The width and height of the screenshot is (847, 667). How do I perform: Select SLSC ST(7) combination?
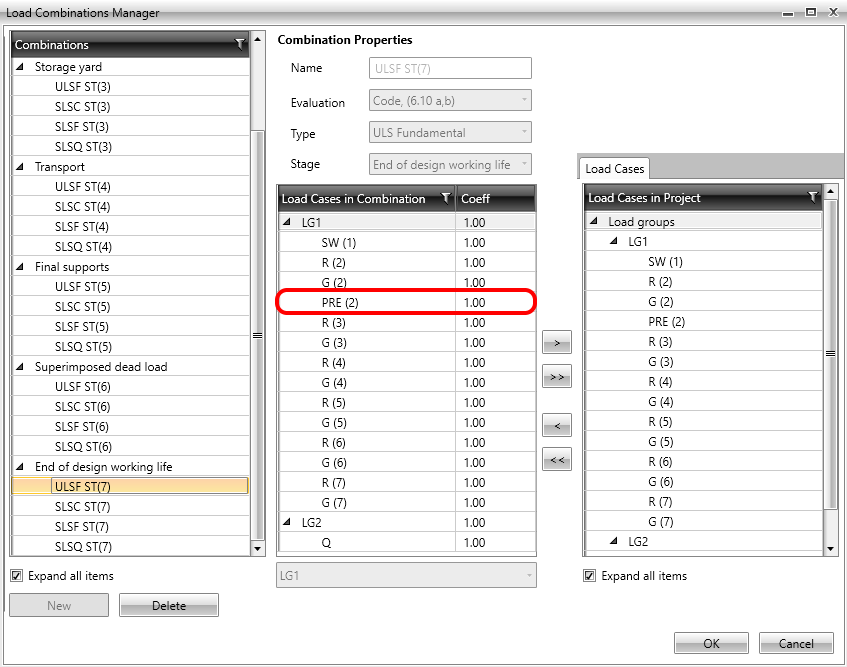tap(83, 507)
